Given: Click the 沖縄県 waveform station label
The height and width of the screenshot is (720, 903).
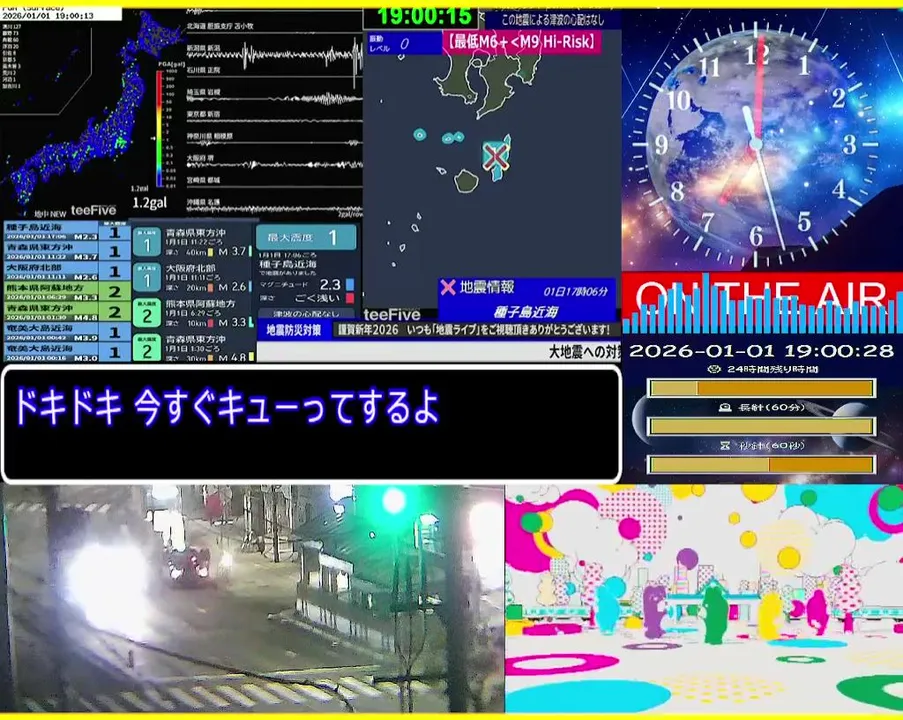Looking at the screenshot, I should pos(203,202).
